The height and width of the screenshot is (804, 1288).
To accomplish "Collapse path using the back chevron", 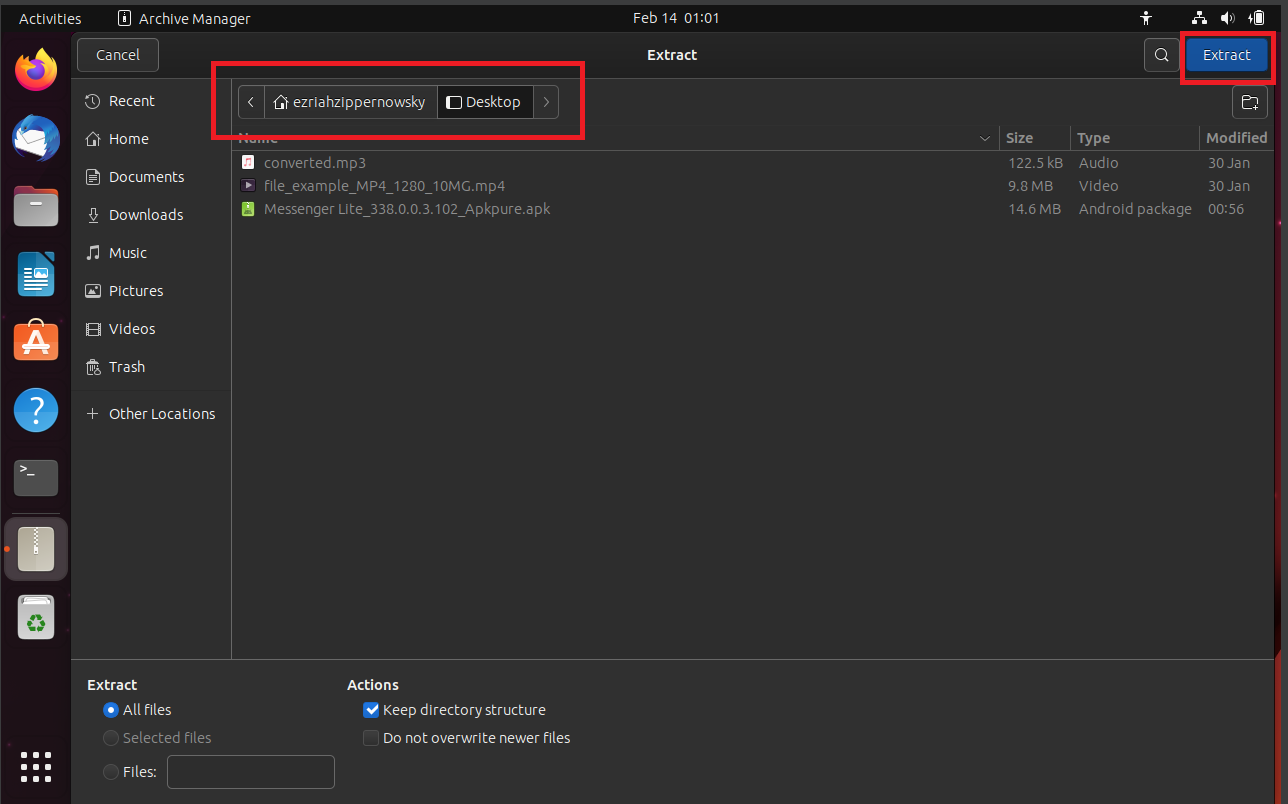I will tap(251, 101).
